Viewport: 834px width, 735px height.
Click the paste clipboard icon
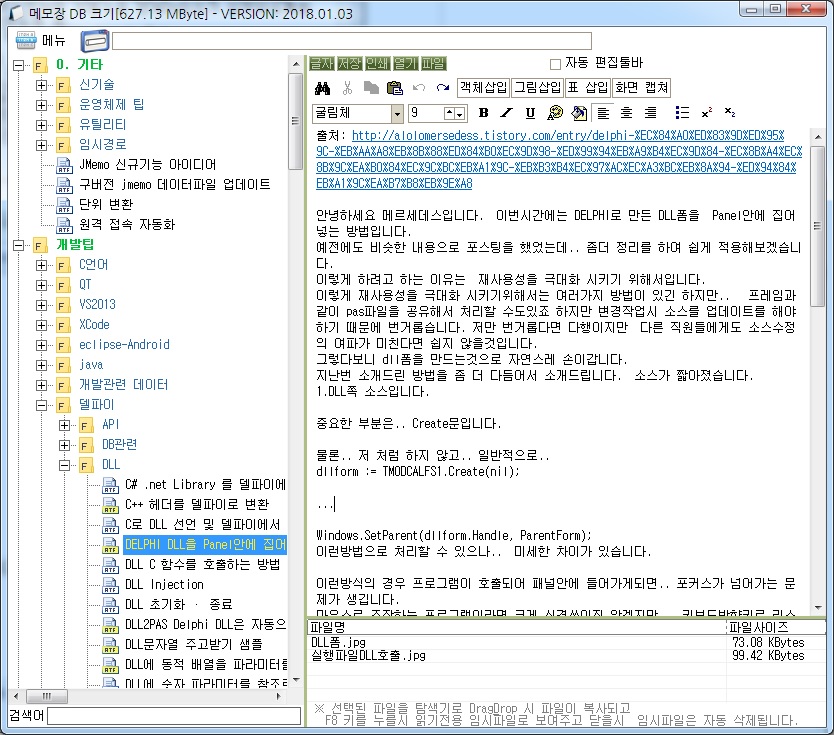(x=394, y=87)
